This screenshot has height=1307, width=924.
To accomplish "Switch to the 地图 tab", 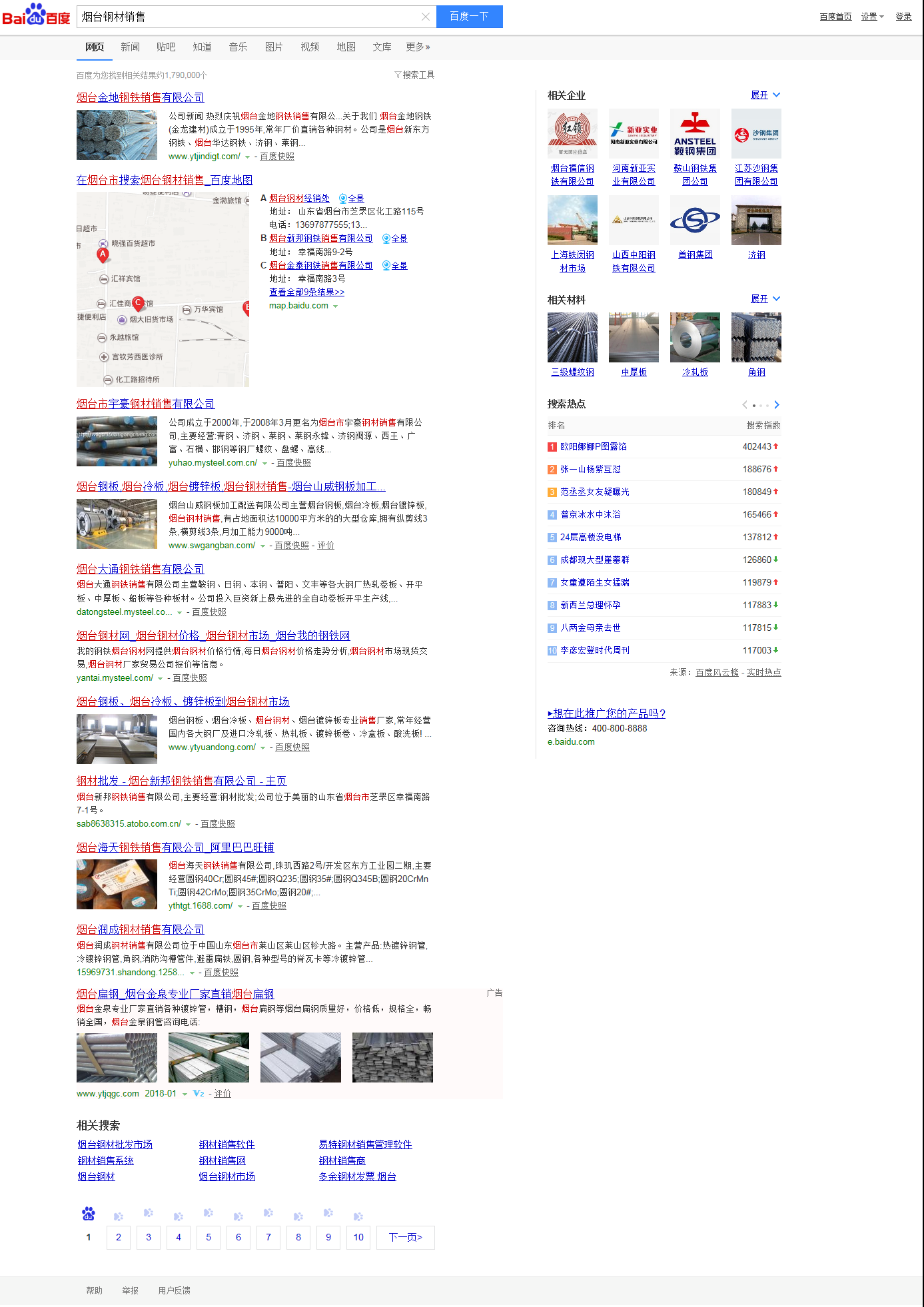I will 346,47.
